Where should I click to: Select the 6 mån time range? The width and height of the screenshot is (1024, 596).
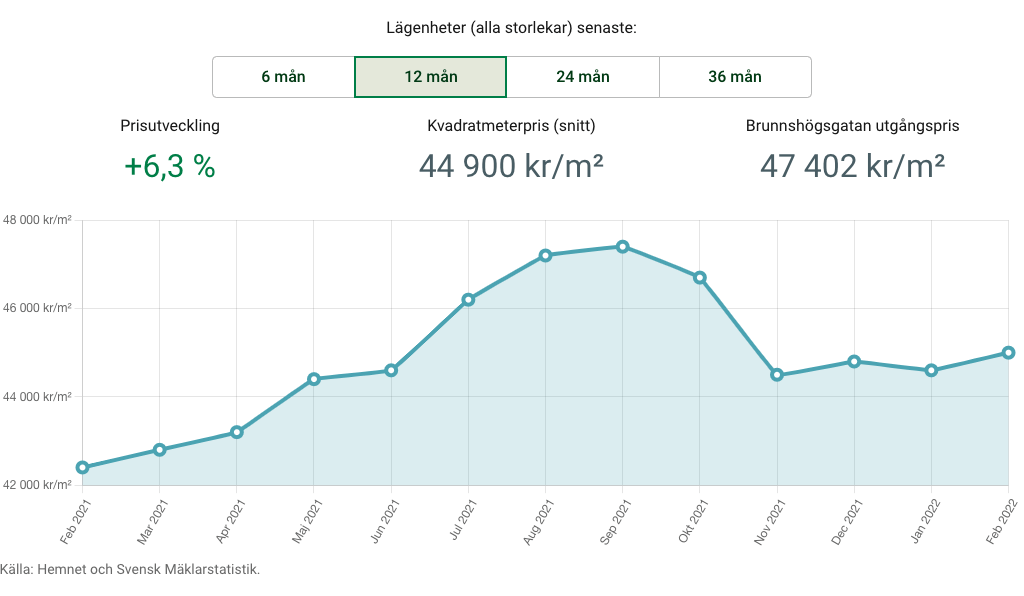(283, 77)
